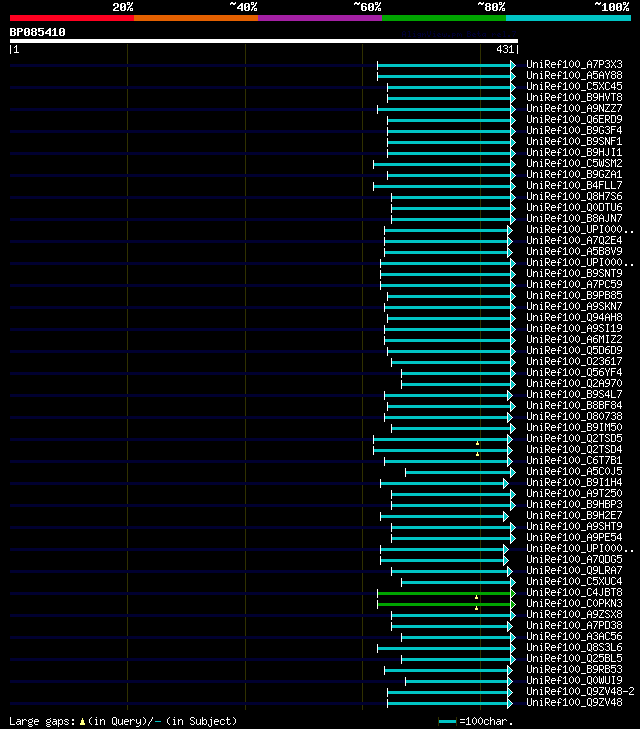Click UniRef100_A9SHT9 label

574,527
